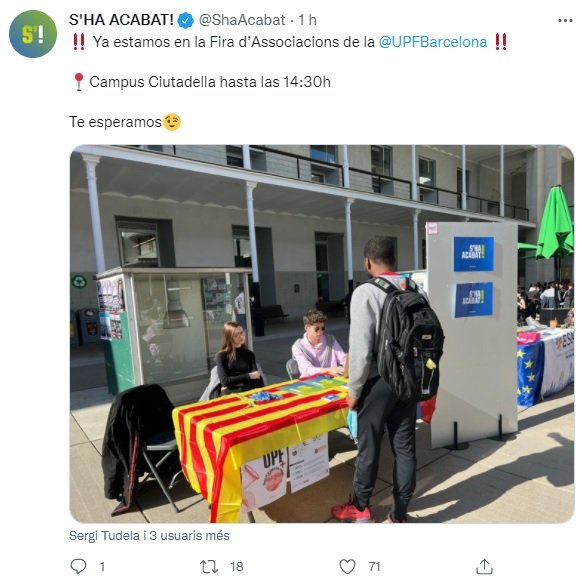Click the reply count 1
This screenshot has height=577, width=582.
pyautogui.click(x=102, y=567)
